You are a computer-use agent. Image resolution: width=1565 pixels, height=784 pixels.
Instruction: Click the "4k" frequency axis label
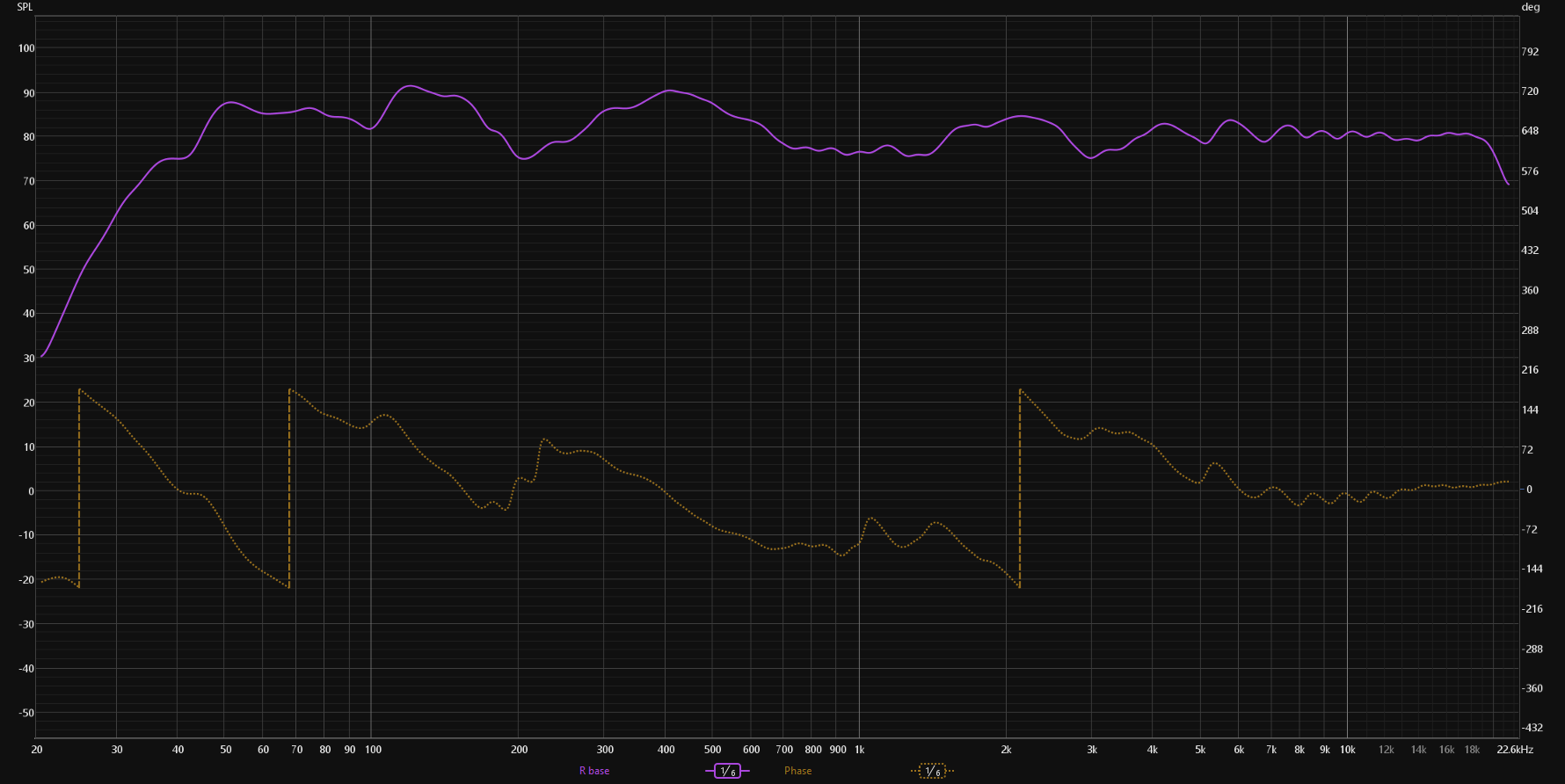coord(1153,750)
